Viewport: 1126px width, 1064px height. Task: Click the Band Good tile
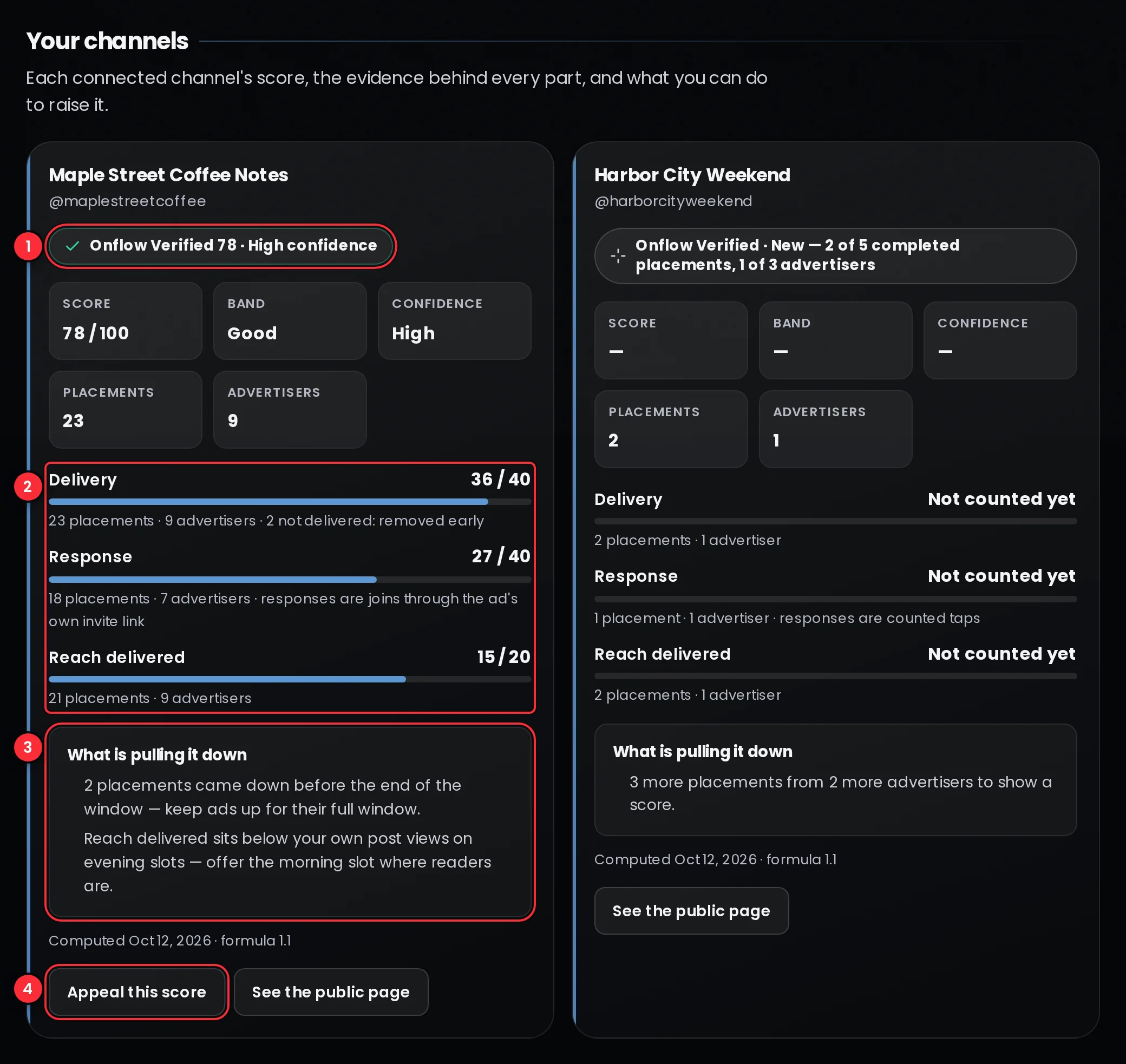click(x=290, y=321)
